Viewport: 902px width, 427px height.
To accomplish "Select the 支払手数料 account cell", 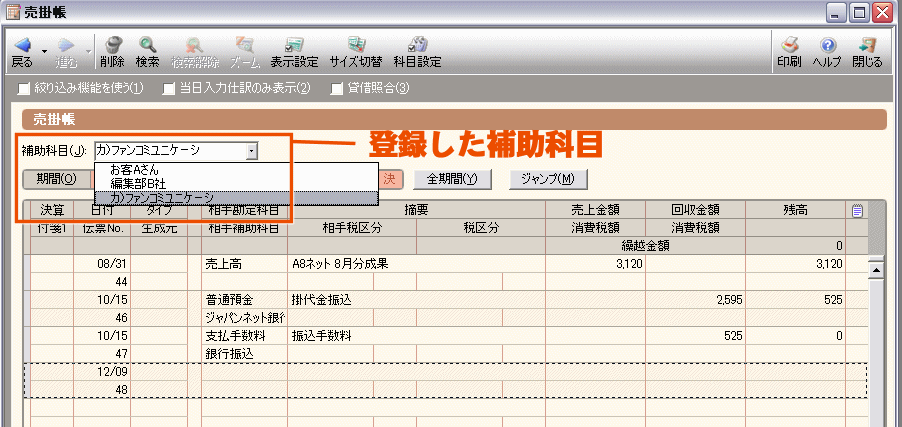I will tap(244, 336).
